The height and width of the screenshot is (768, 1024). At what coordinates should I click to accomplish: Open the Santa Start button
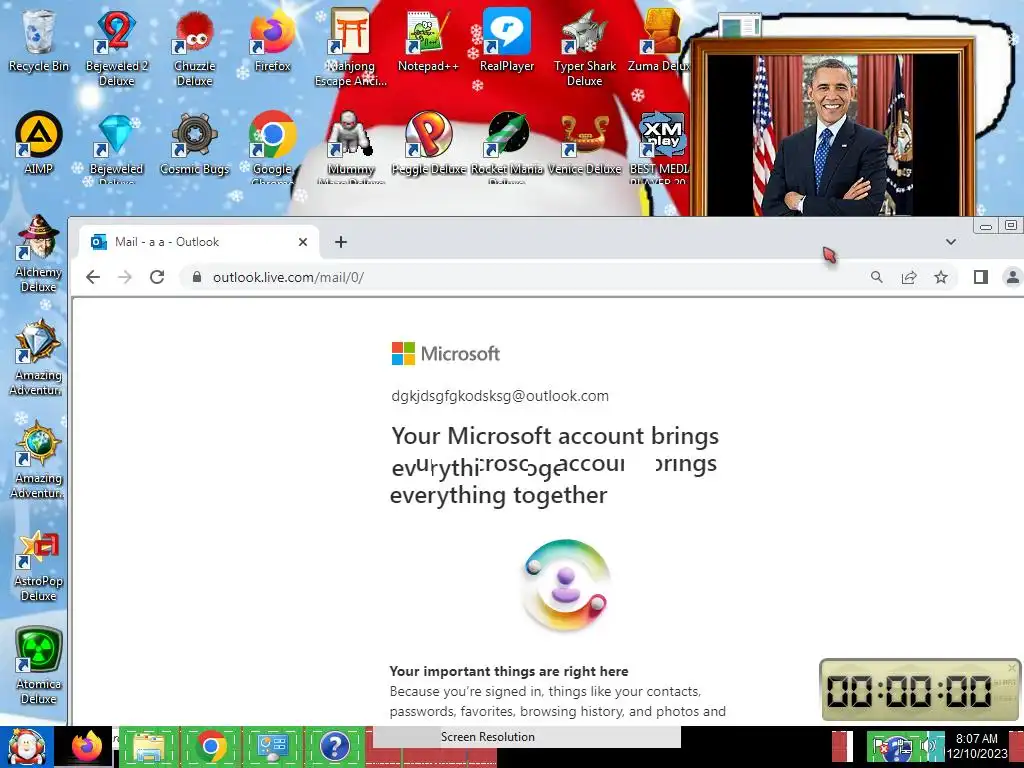pos(26,746)
